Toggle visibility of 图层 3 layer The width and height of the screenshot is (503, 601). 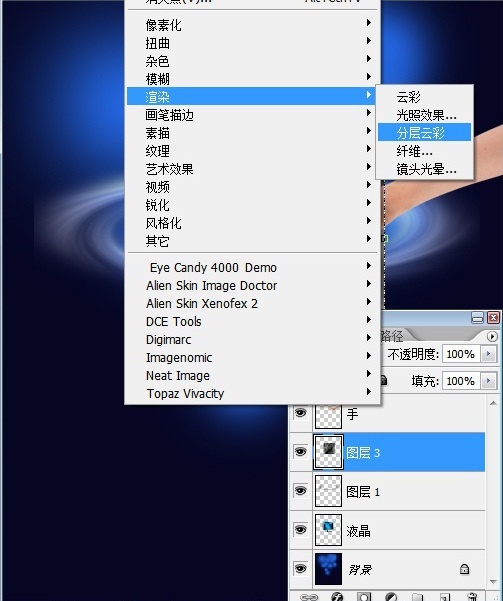click(301, 452)
